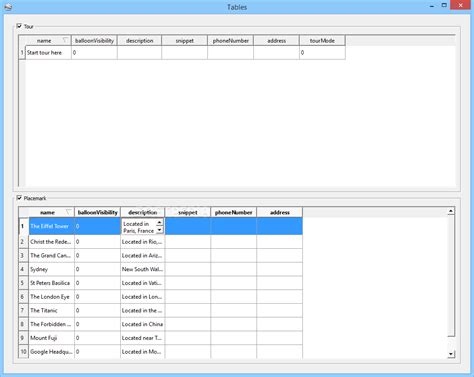The image size is (474, 377).
Task: Click Placemark address column header
Action: (280, 212)
